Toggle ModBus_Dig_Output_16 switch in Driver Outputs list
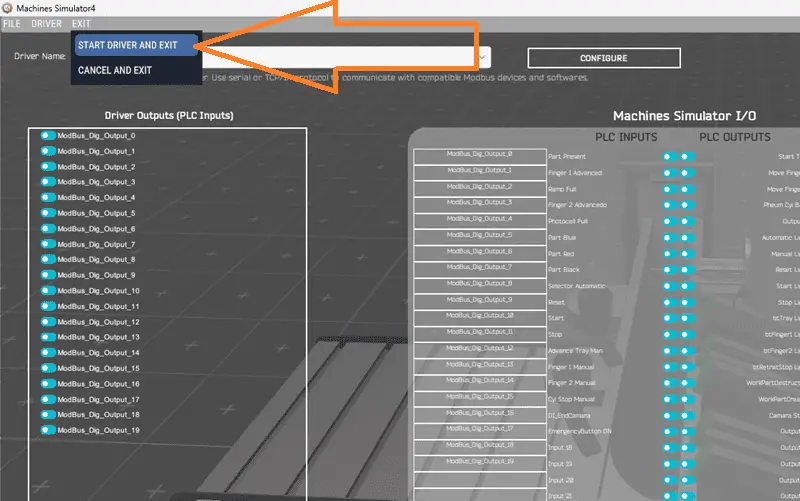Image resolution: width=800 pixels, height=501 pixels. (48, 384)
